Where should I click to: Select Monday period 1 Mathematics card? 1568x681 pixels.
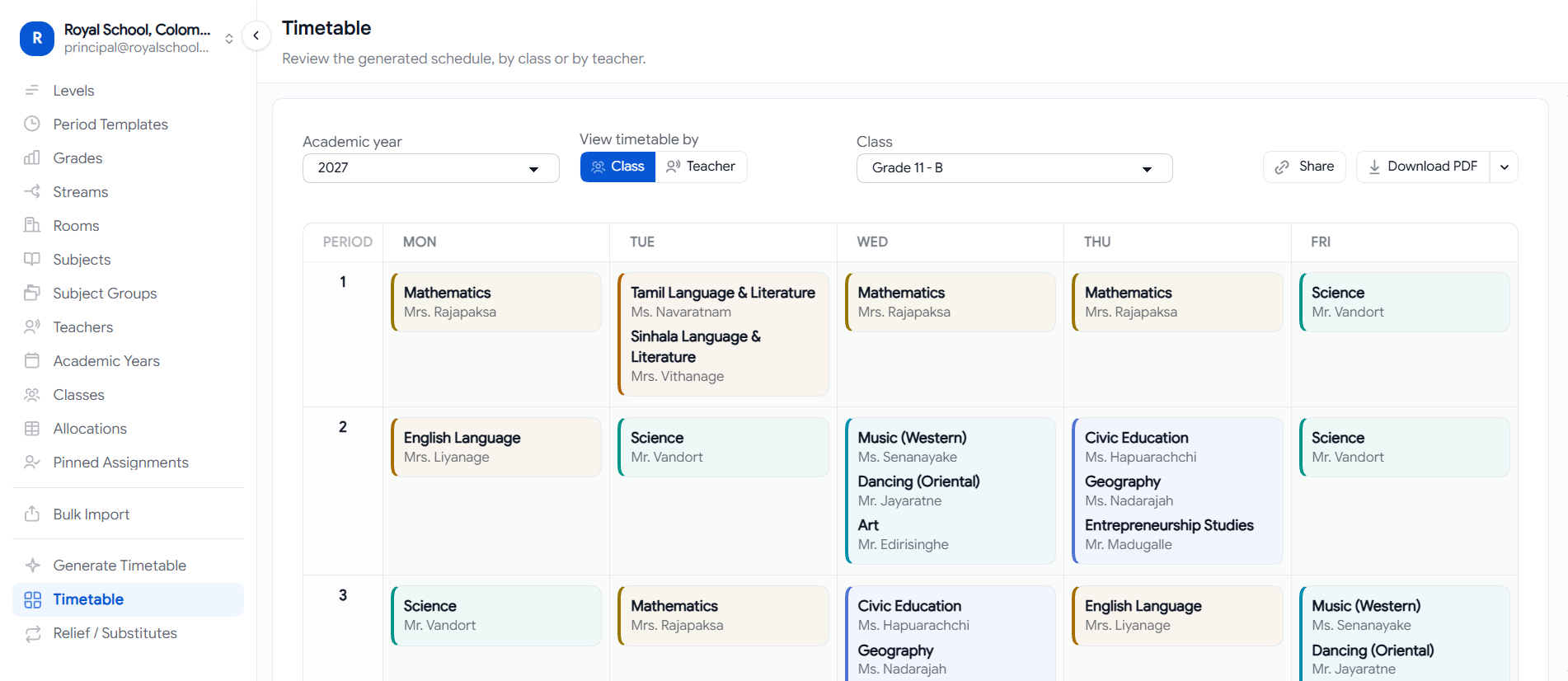coord(496,302)
